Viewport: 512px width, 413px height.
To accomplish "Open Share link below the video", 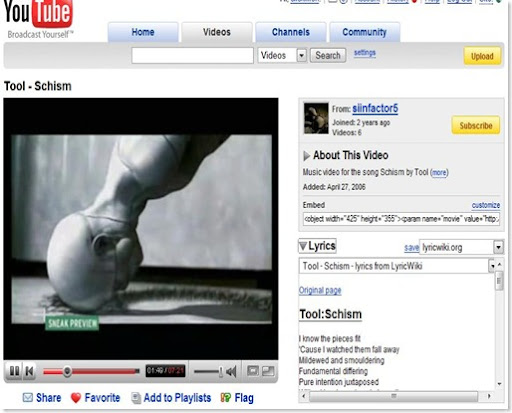I will coord(48,398).
